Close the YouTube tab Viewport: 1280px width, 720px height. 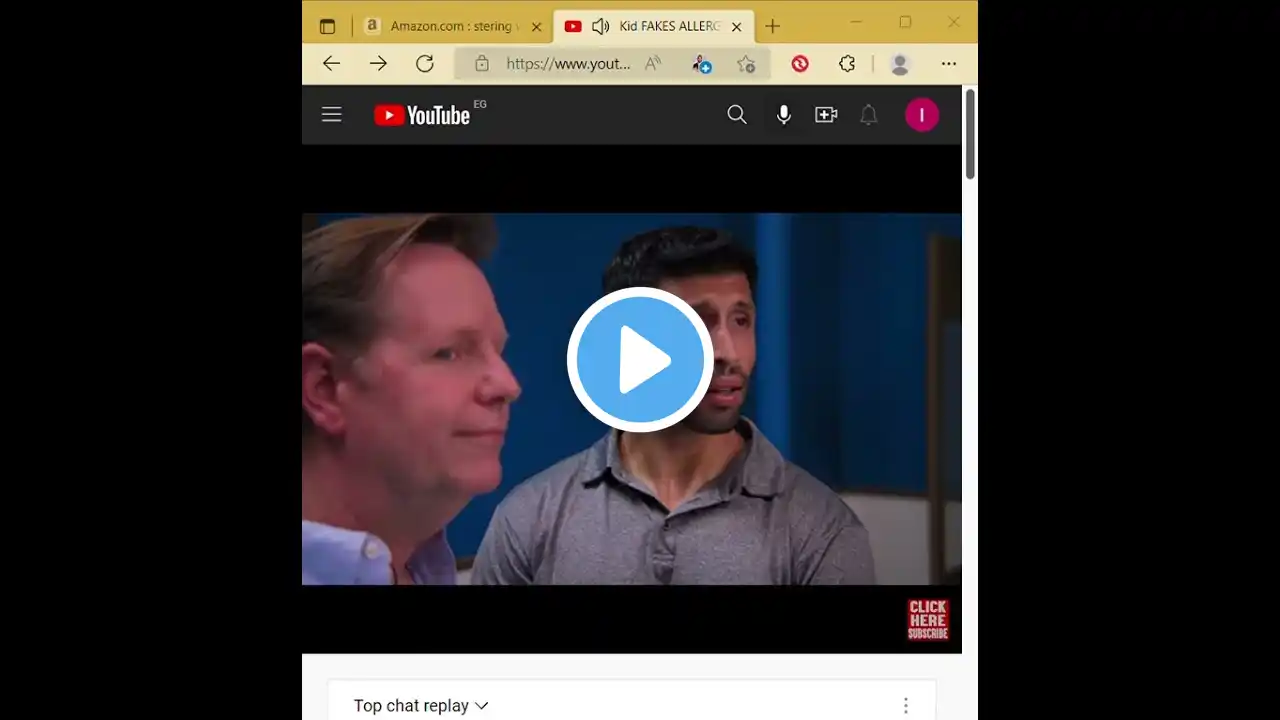point(737,27)
